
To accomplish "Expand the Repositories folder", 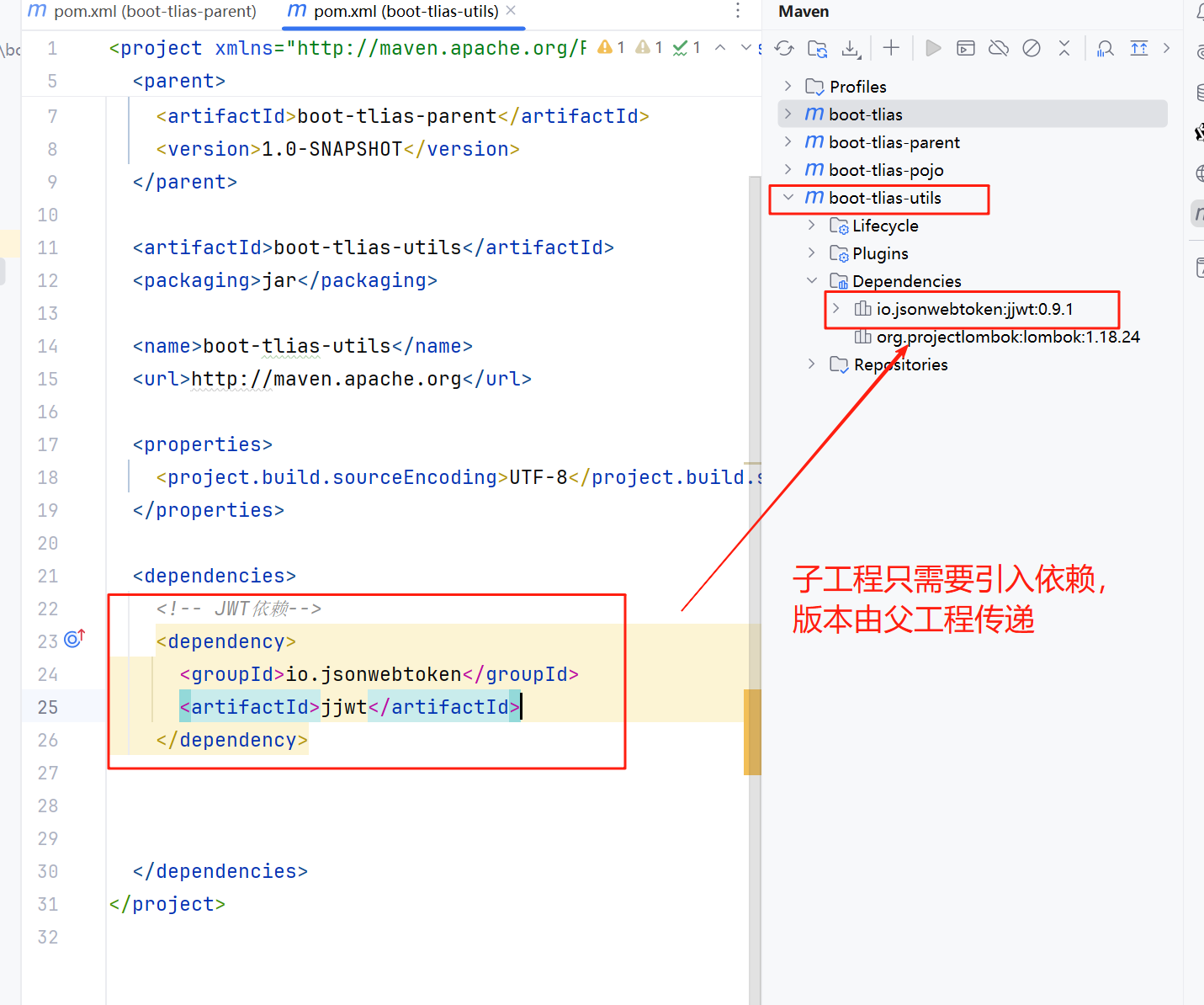I will tap(811, 364).
